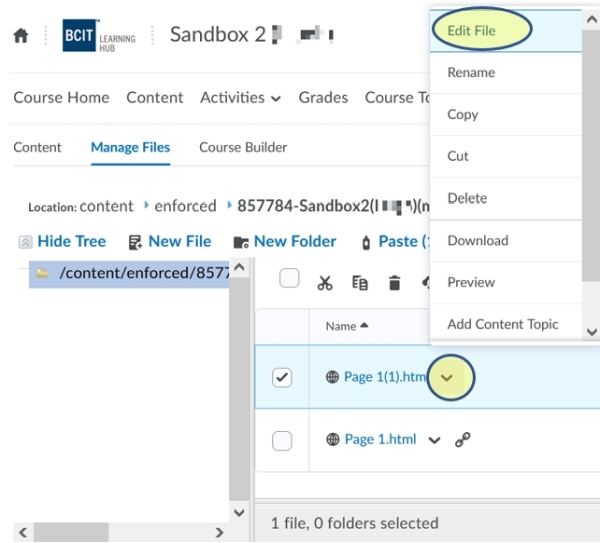Select the /content/enforced tree folder
This screenshot has height=543, width=600.
(x=129, y=273)
